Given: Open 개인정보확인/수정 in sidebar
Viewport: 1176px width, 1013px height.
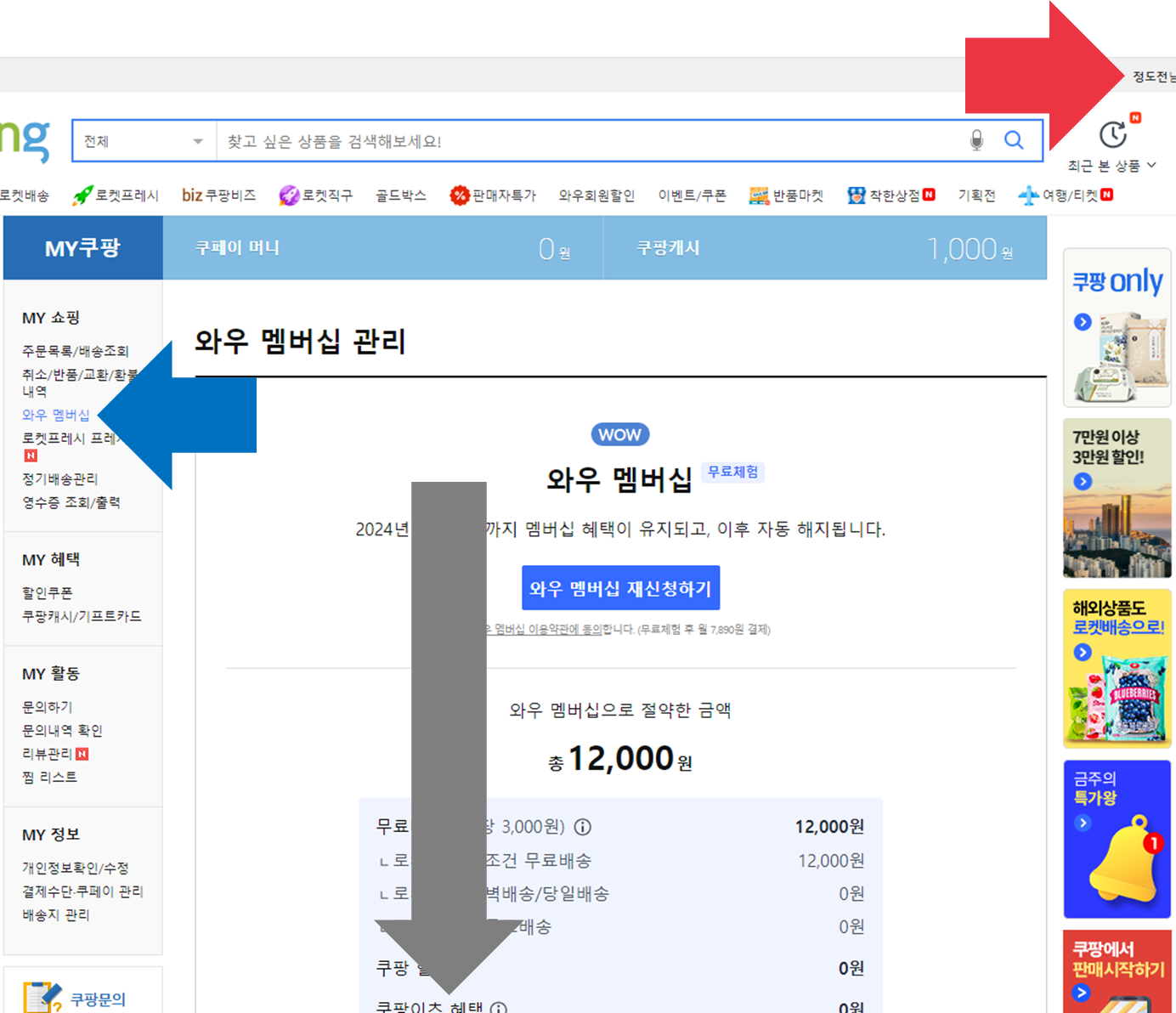Looking at the screenshot, I should (76, 868).
